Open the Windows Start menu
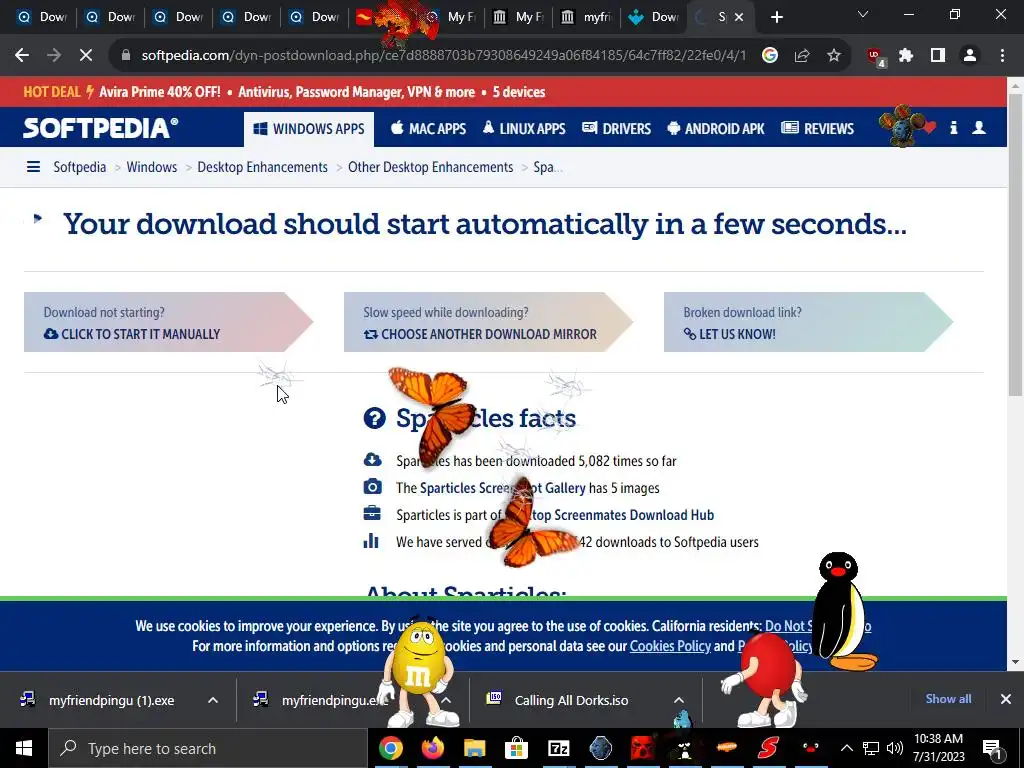 24,748
